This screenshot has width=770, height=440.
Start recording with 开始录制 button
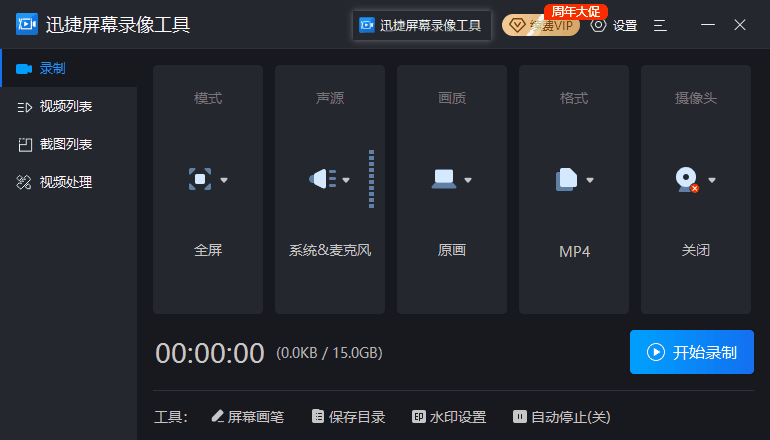click(x=692, y=352)
